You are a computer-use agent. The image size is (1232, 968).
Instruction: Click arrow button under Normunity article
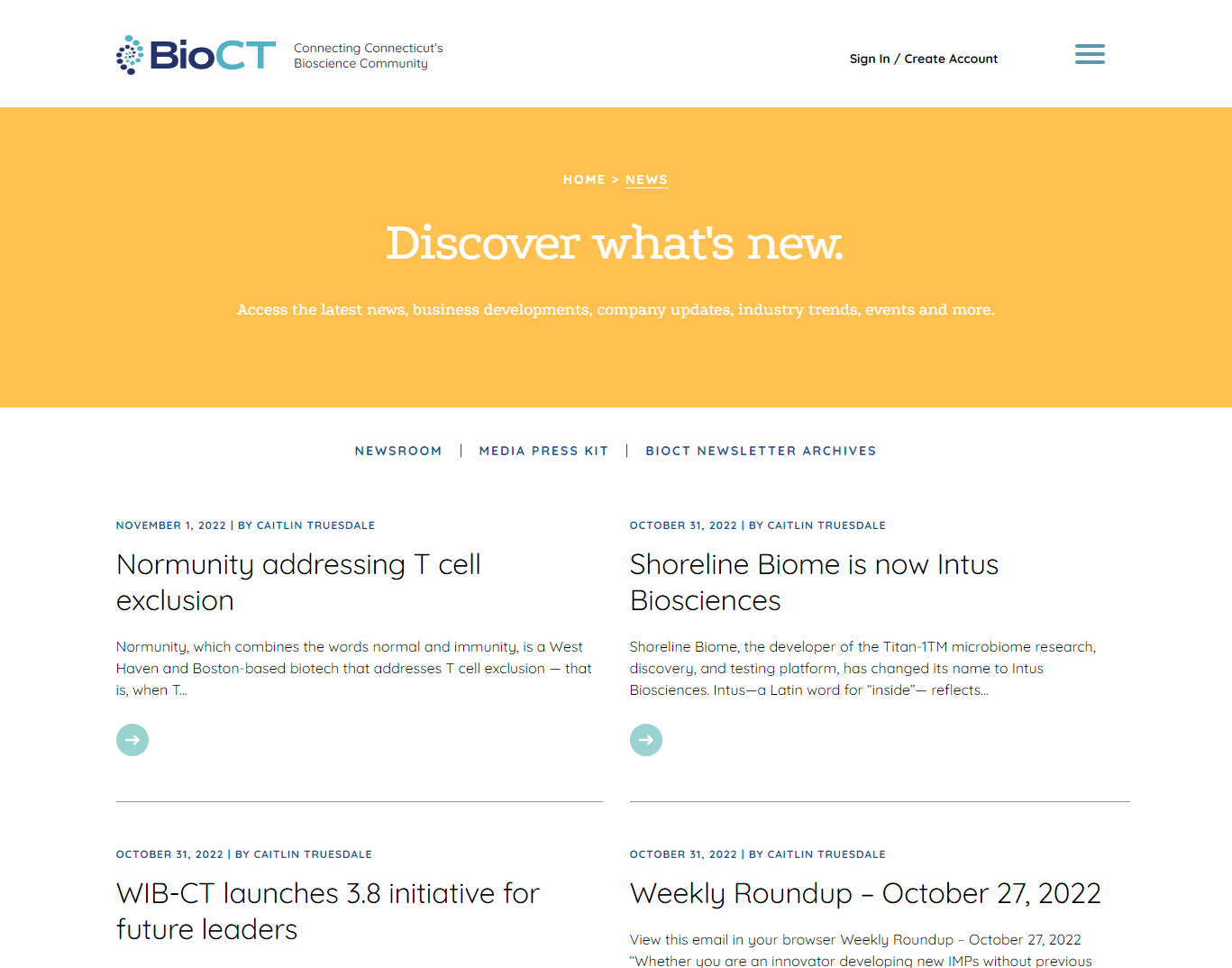click(132, 740)
